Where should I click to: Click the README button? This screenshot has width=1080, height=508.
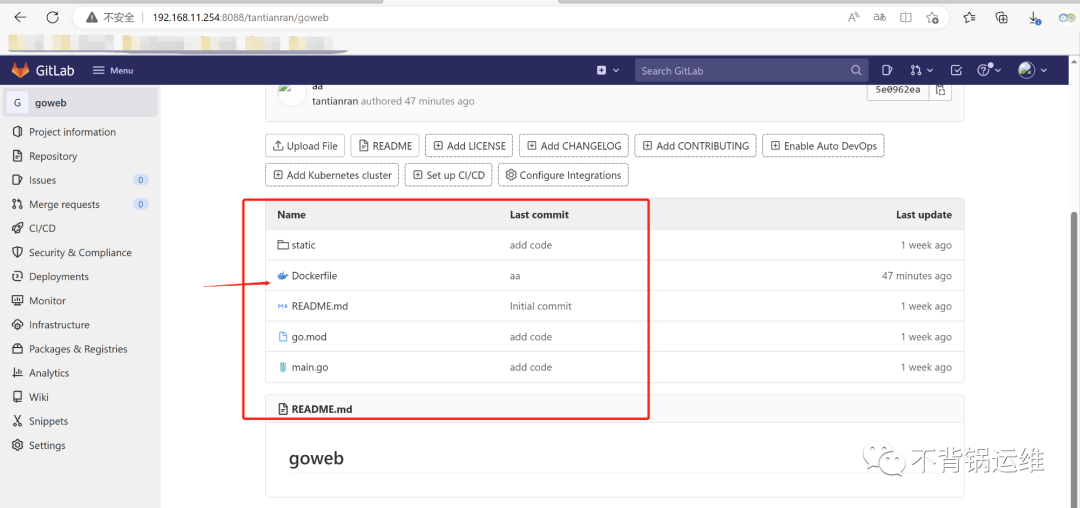coord(385,146)
